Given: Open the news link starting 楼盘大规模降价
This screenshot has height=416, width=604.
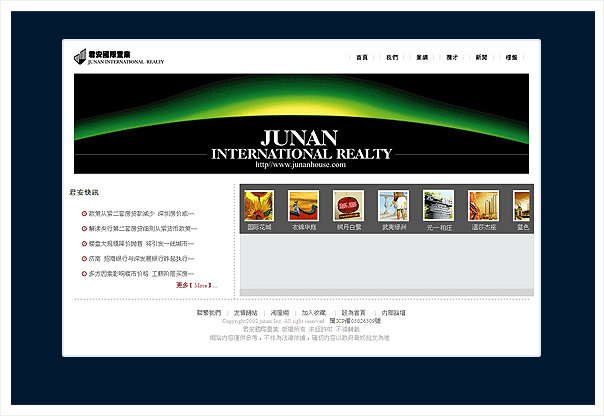Looking at the screenshot, I should (141, 243).
